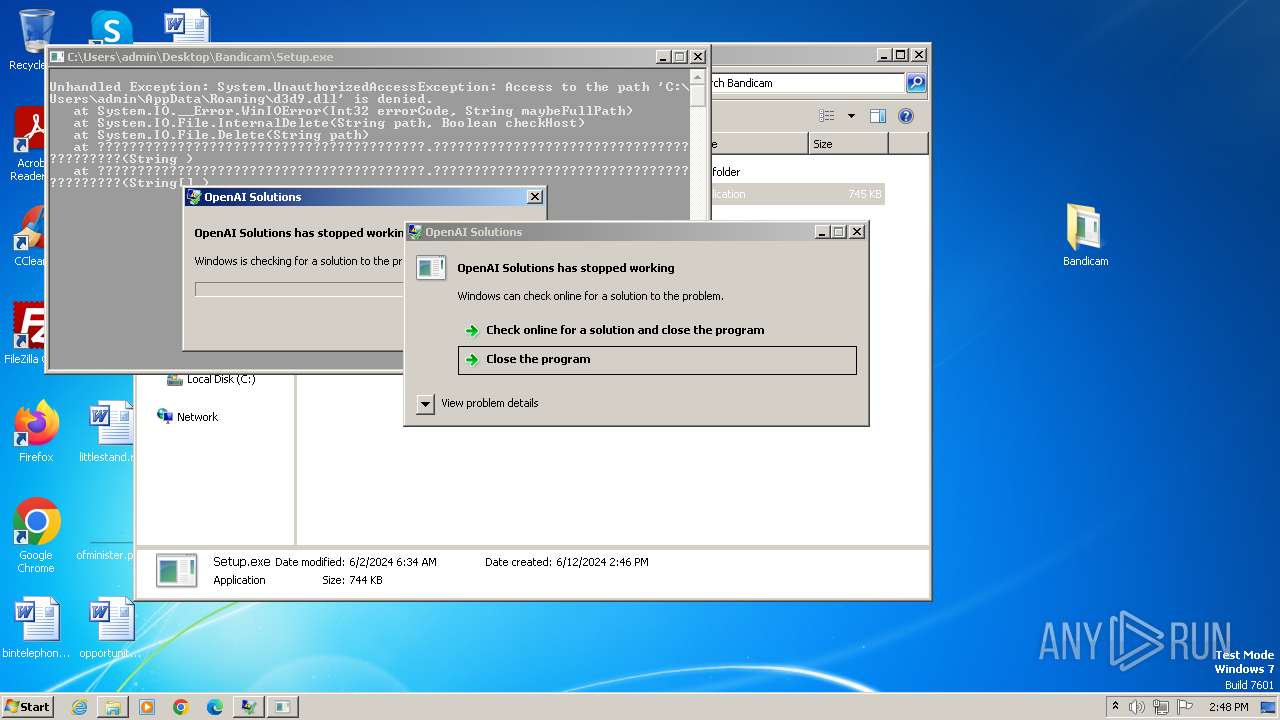Click the progress bar in the checking-for-solution dialog

299,289
